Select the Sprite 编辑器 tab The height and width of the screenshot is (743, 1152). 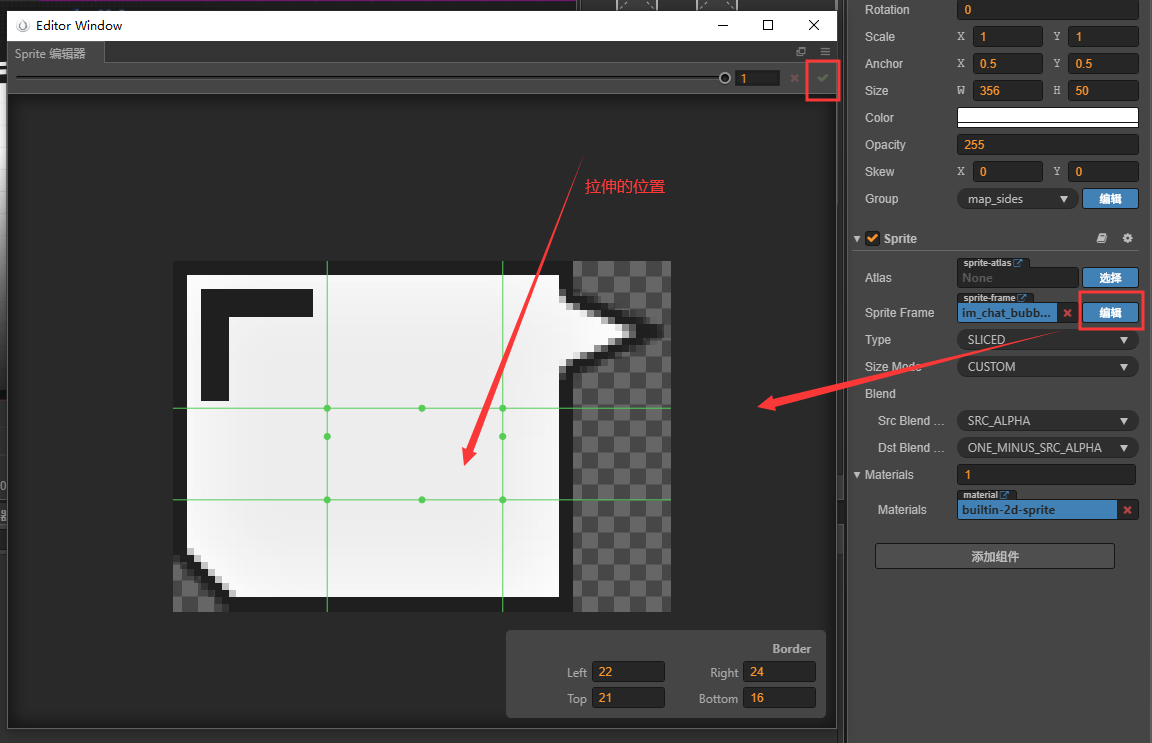(x=51, y=54)
